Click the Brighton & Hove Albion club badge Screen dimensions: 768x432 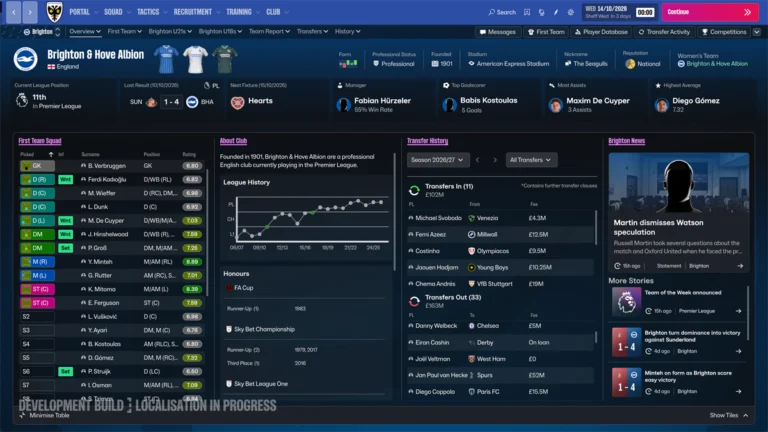[25, 59]
